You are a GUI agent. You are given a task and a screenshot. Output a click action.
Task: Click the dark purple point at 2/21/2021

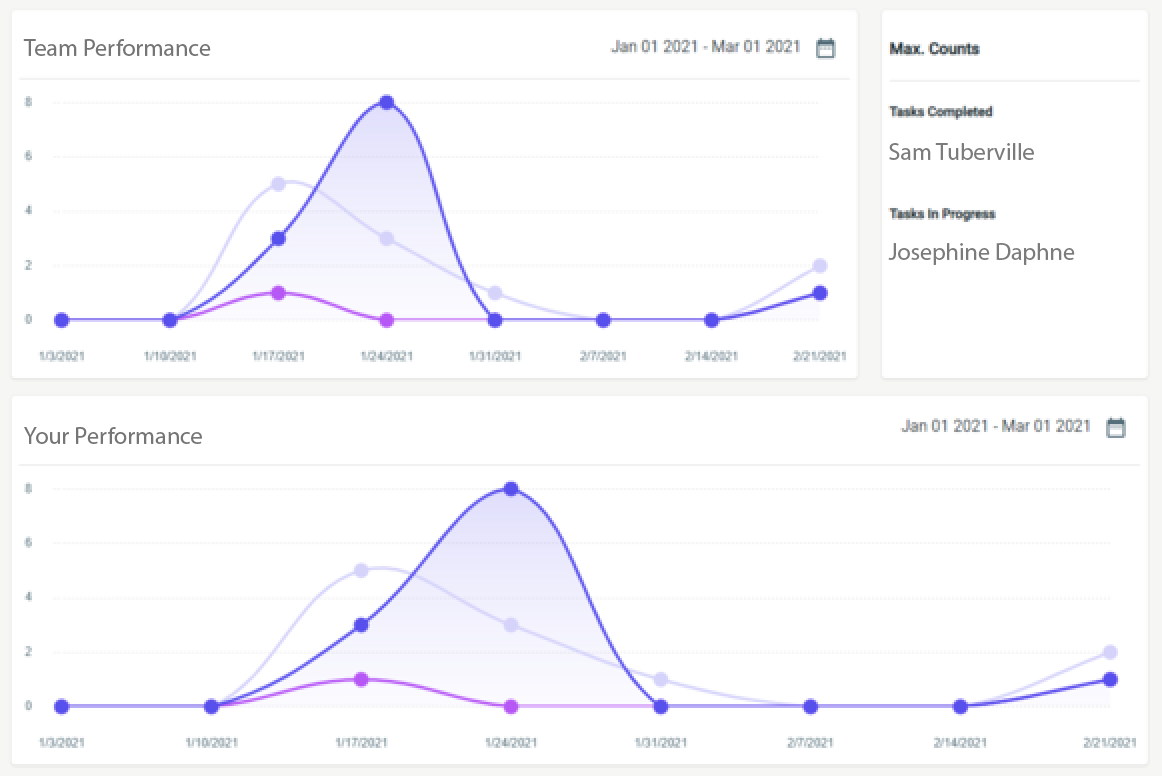point(819,293)
